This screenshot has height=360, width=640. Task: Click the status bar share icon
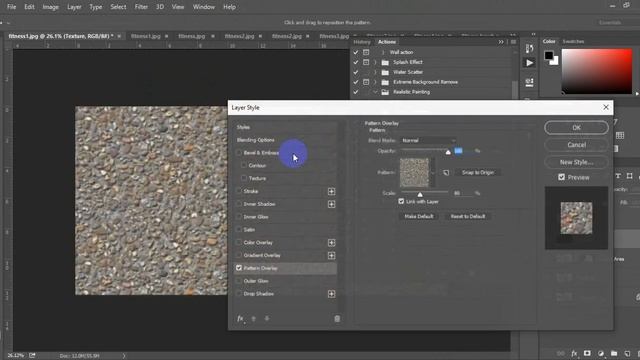click(32, 356)
